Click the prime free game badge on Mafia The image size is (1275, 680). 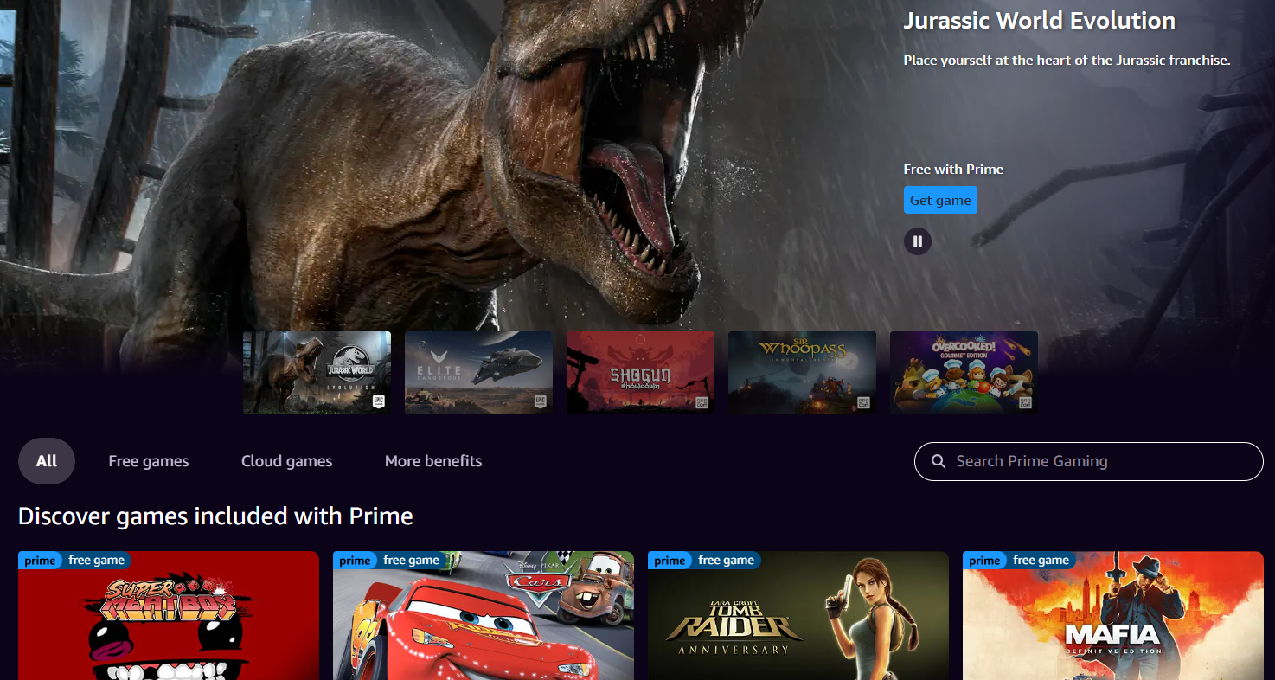(1020, 560)
